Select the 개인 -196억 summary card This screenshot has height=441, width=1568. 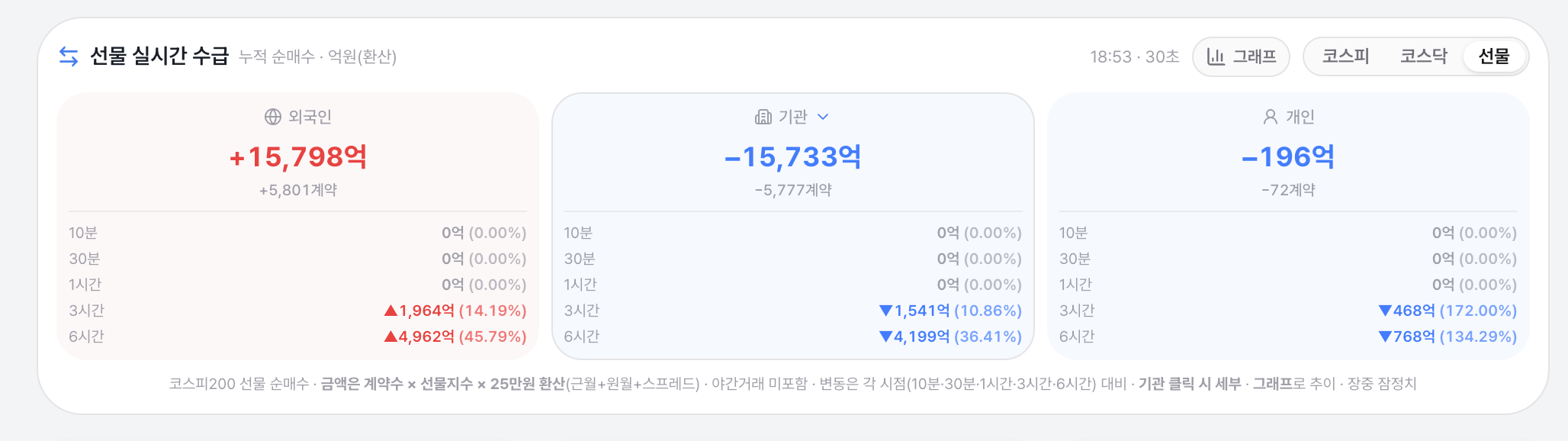[1288, 226]
